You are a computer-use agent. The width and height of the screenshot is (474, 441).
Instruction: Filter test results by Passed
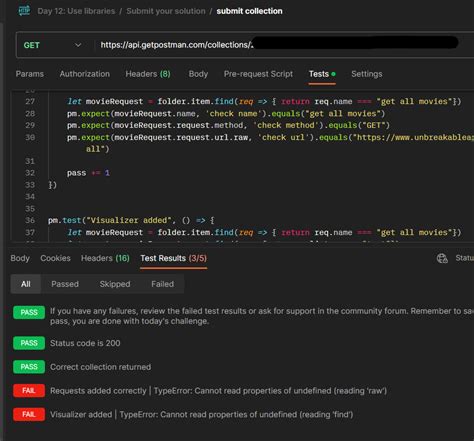pyautogui.click(x=65, y=284)
